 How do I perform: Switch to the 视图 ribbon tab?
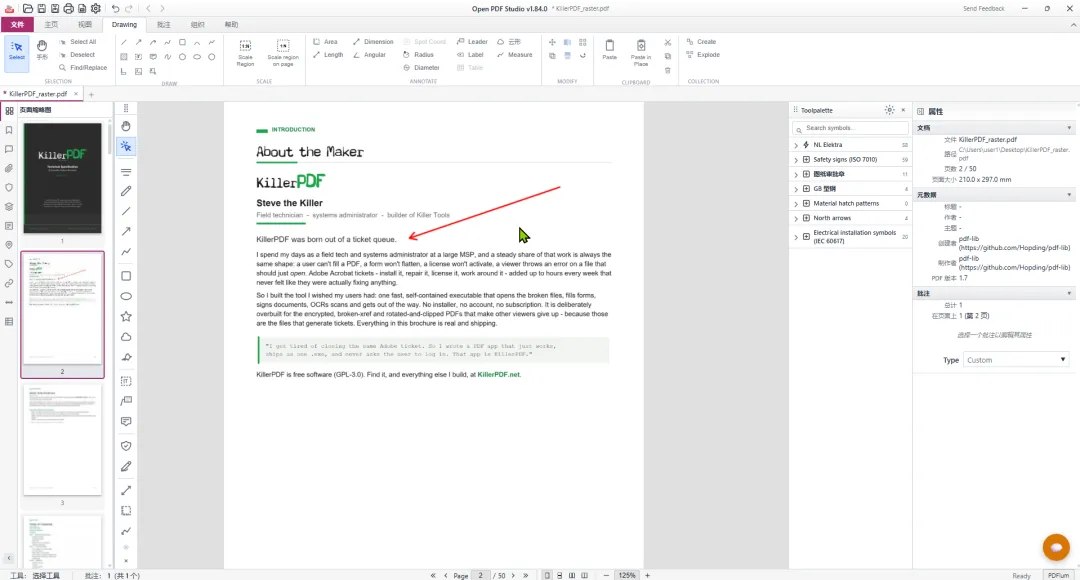tap(85, 25)
